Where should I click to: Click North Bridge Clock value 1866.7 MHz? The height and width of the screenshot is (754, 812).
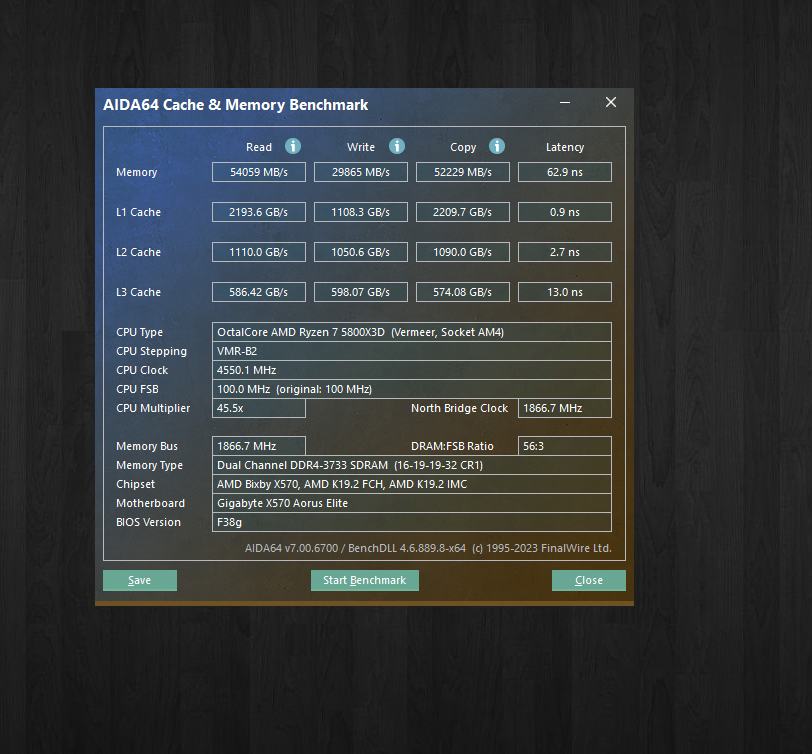point(564,408)
